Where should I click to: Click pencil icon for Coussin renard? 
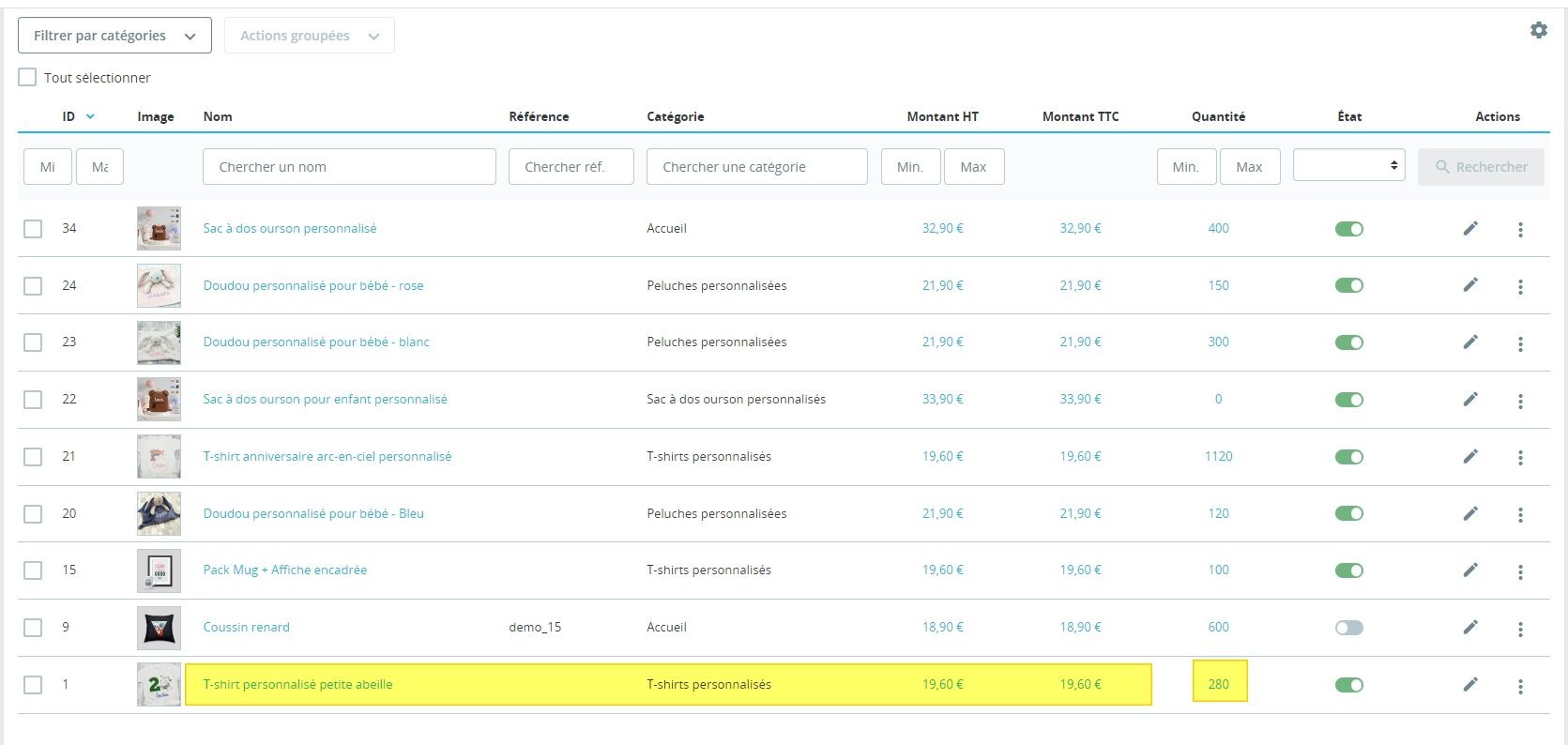pos(1470,627)
